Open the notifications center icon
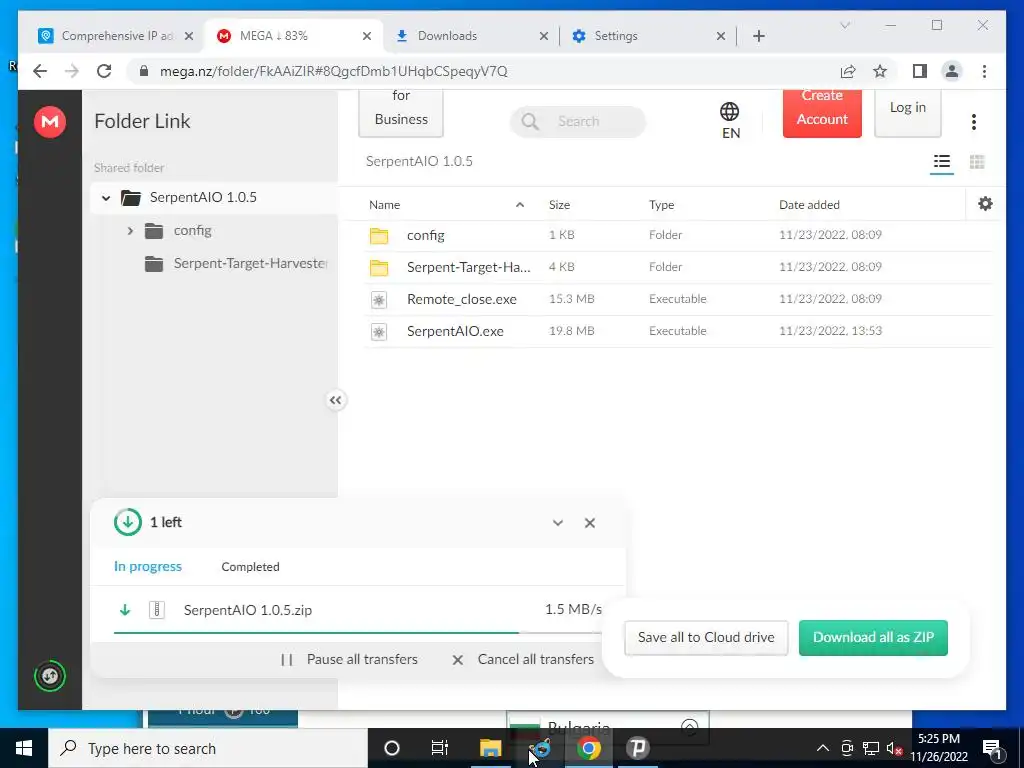 pos(992,748)
